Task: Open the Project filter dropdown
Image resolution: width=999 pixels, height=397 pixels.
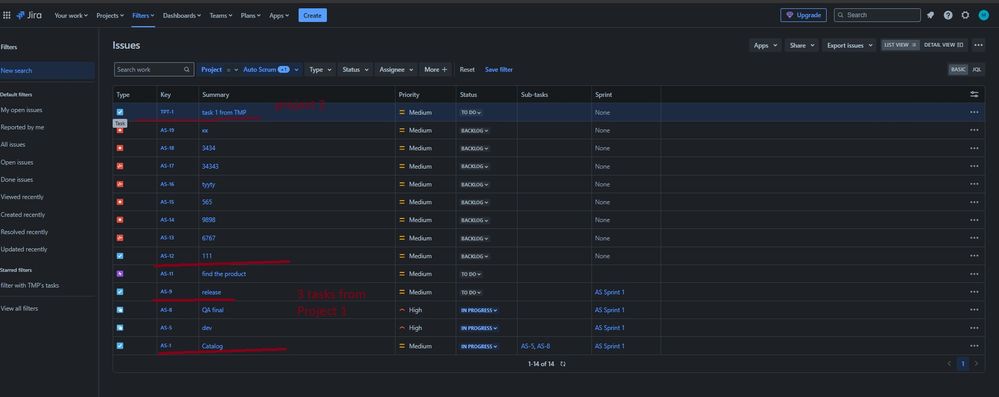Action: coord(219,69)
